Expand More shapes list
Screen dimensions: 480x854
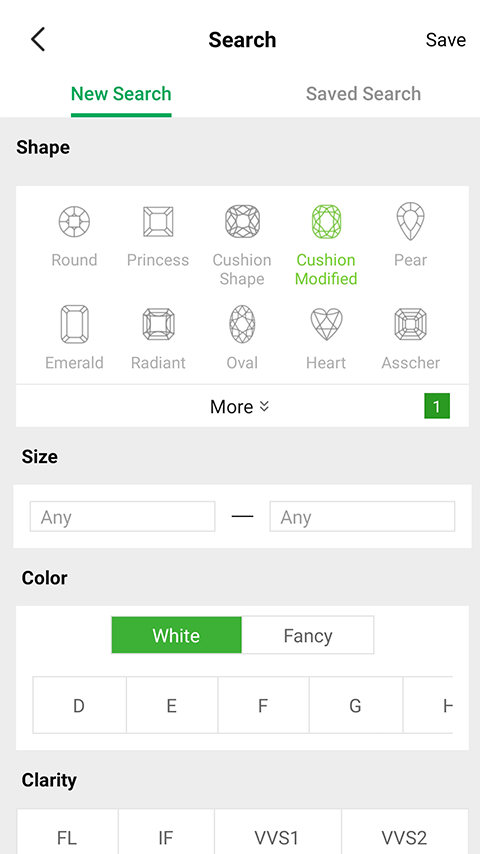(240, 406)
